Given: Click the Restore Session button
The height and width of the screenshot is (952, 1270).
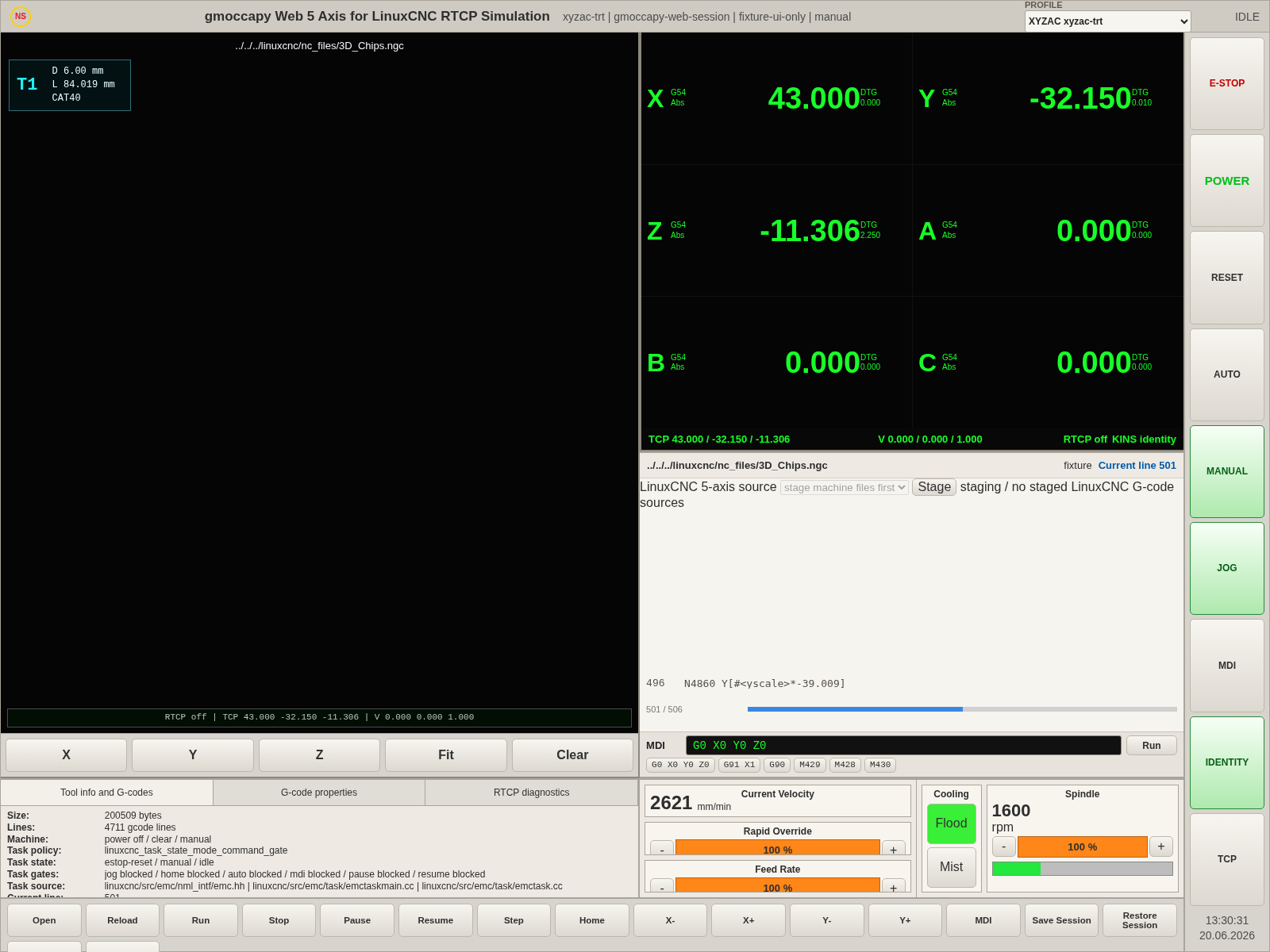Looking at the screenshot, I should tap(1140, 920).
